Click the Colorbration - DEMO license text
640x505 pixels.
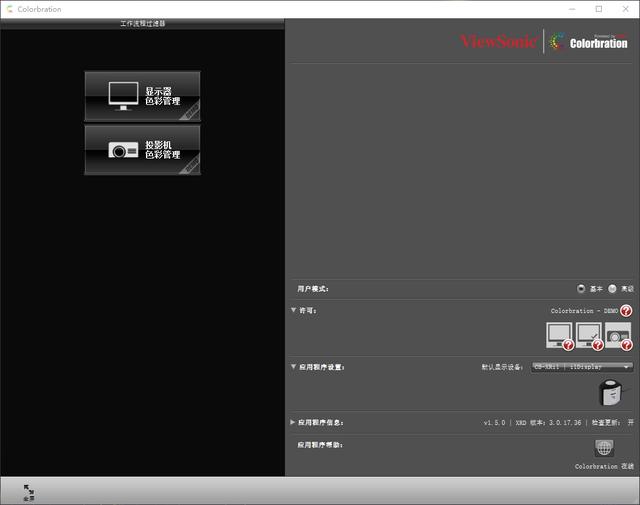click(x=584, y=311)
